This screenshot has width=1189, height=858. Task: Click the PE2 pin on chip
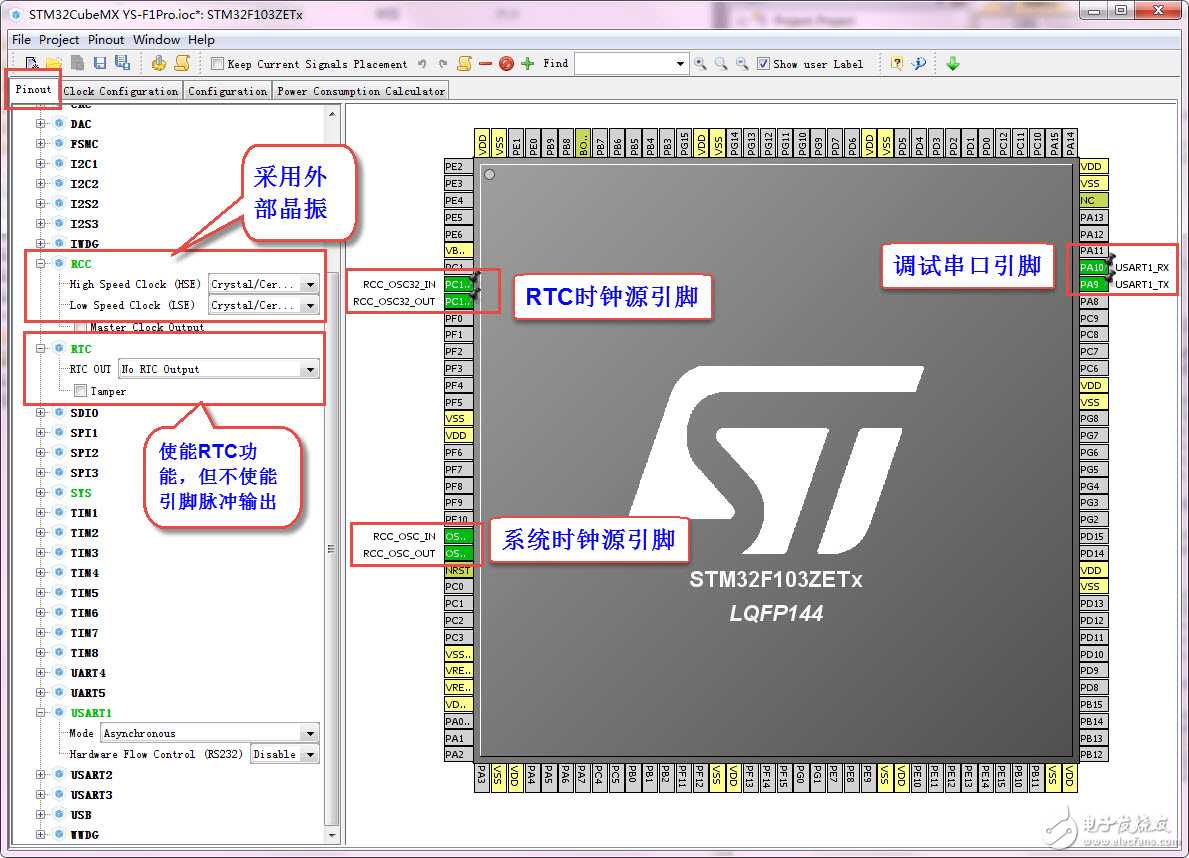(458, 167)
